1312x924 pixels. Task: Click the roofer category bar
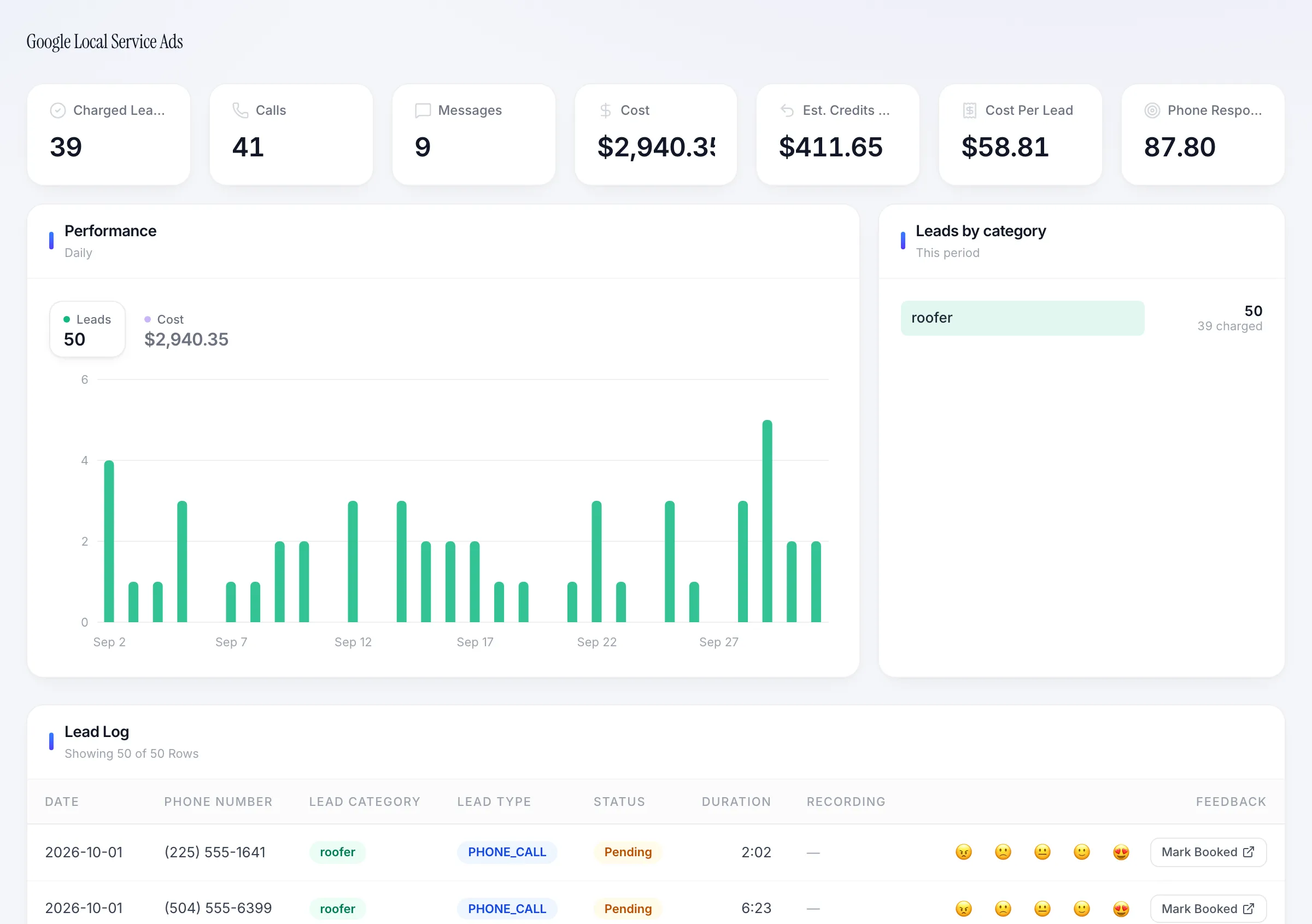[1022, 318]
